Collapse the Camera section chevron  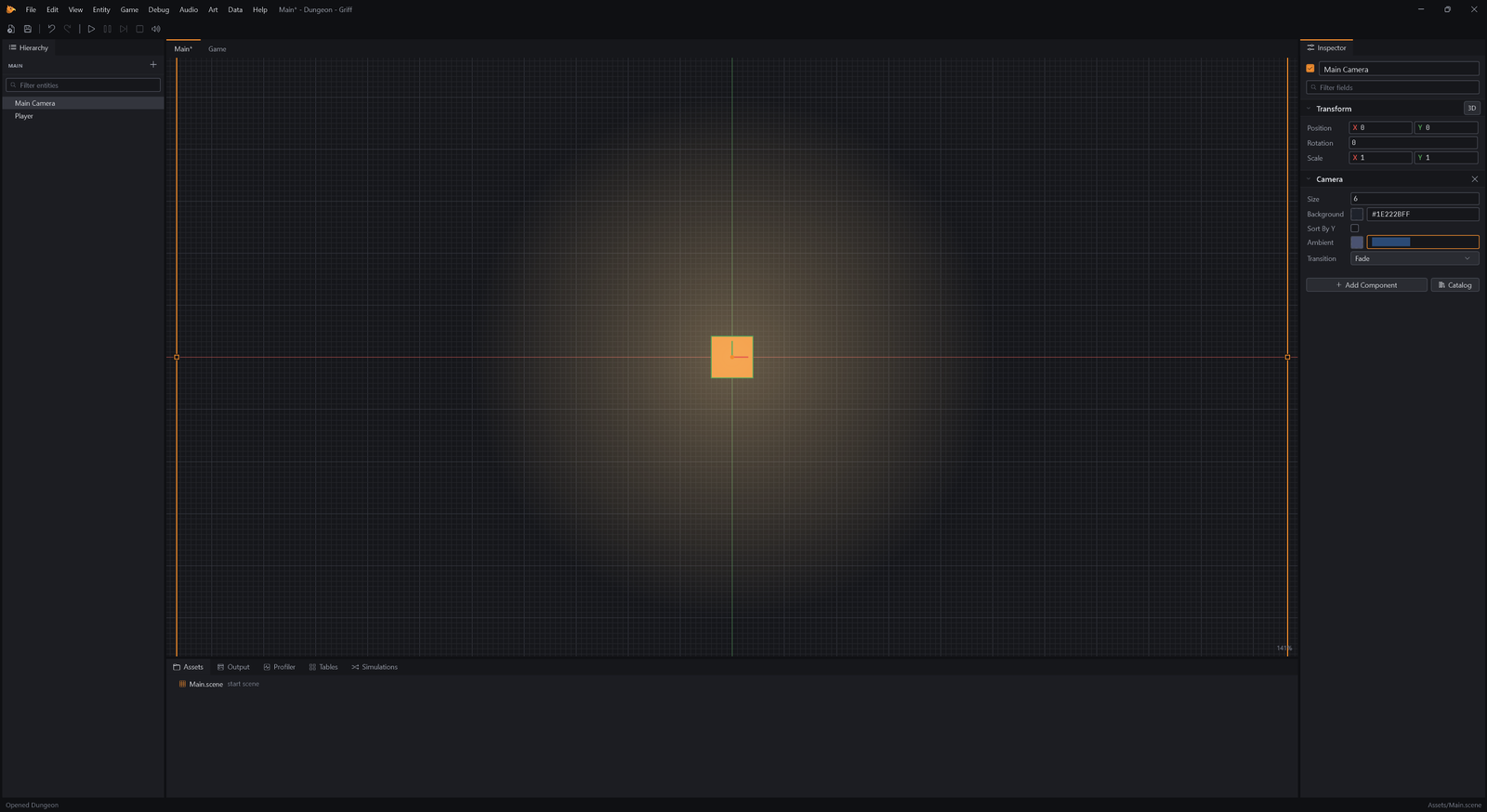pos(1309,179)
